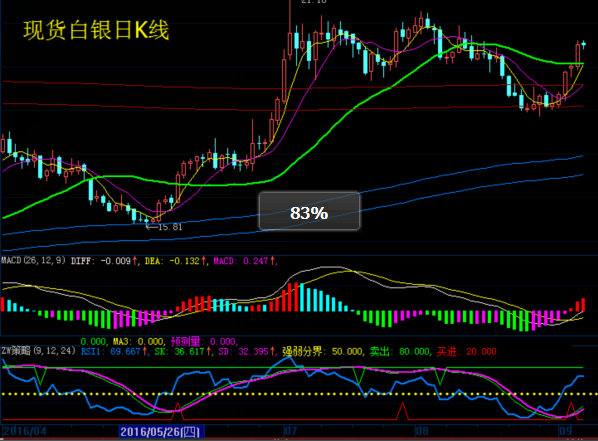Select the highlighted 2016/05/26 date label
The image size is (598, 441).
[x=162, y=432]
